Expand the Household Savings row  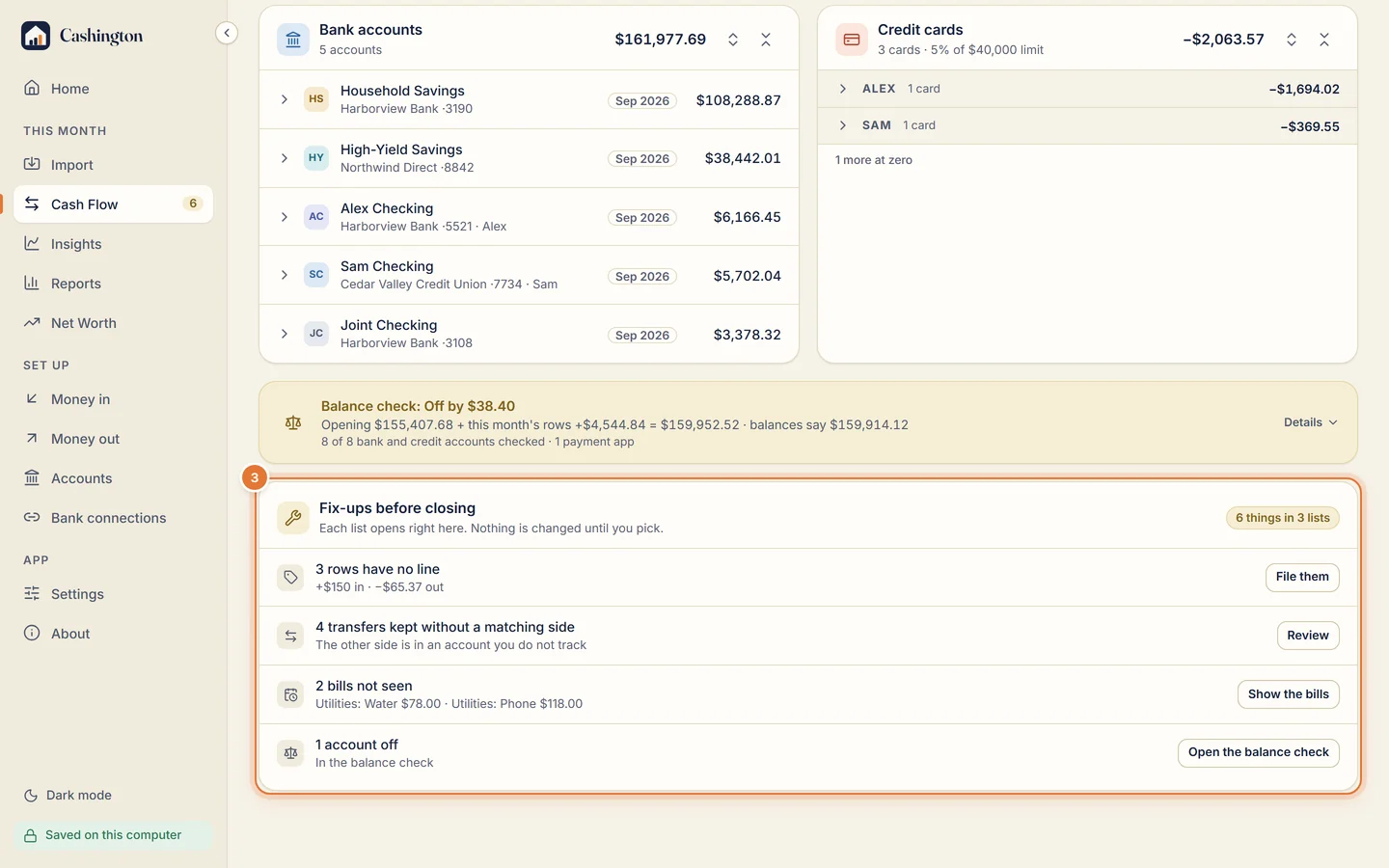click(x=285, y=99)
